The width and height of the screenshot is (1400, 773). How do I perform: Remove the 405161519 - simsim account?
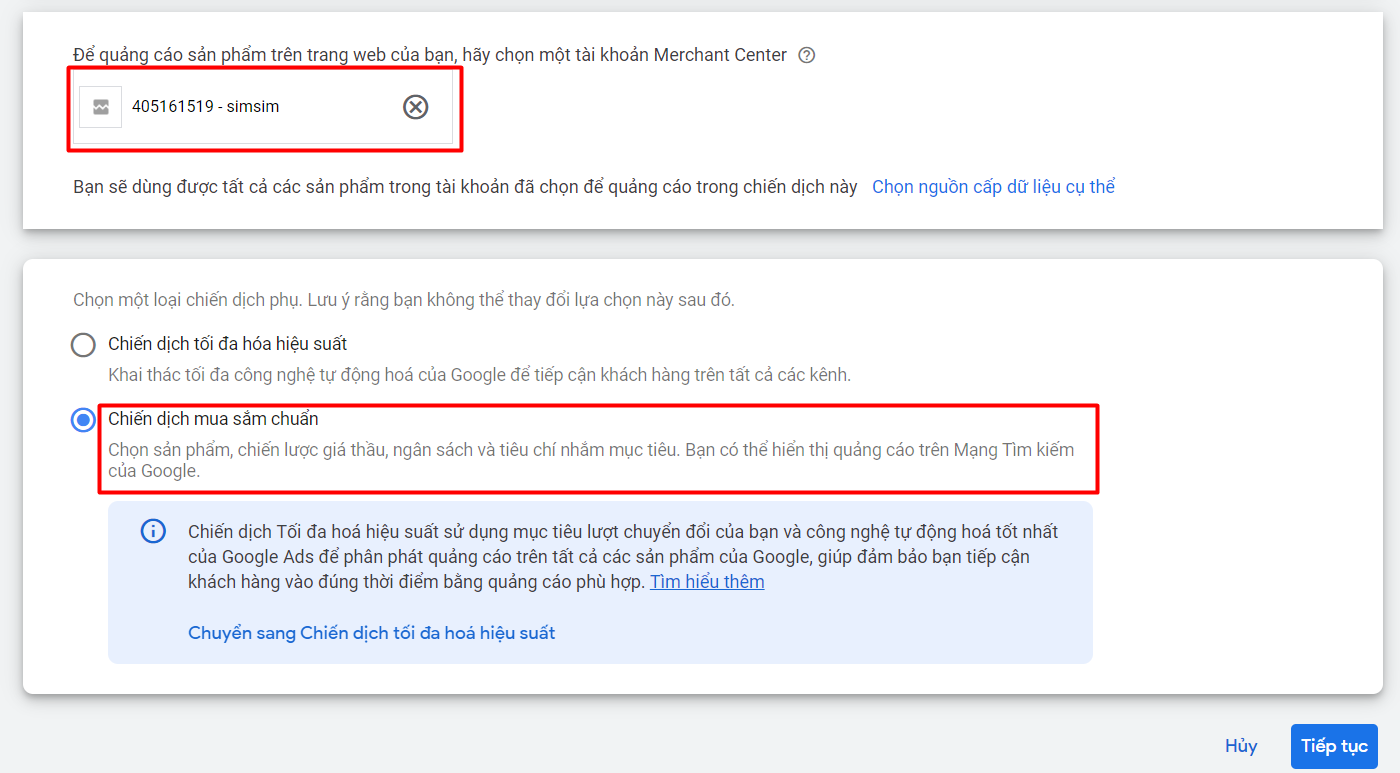pos(415,107)
